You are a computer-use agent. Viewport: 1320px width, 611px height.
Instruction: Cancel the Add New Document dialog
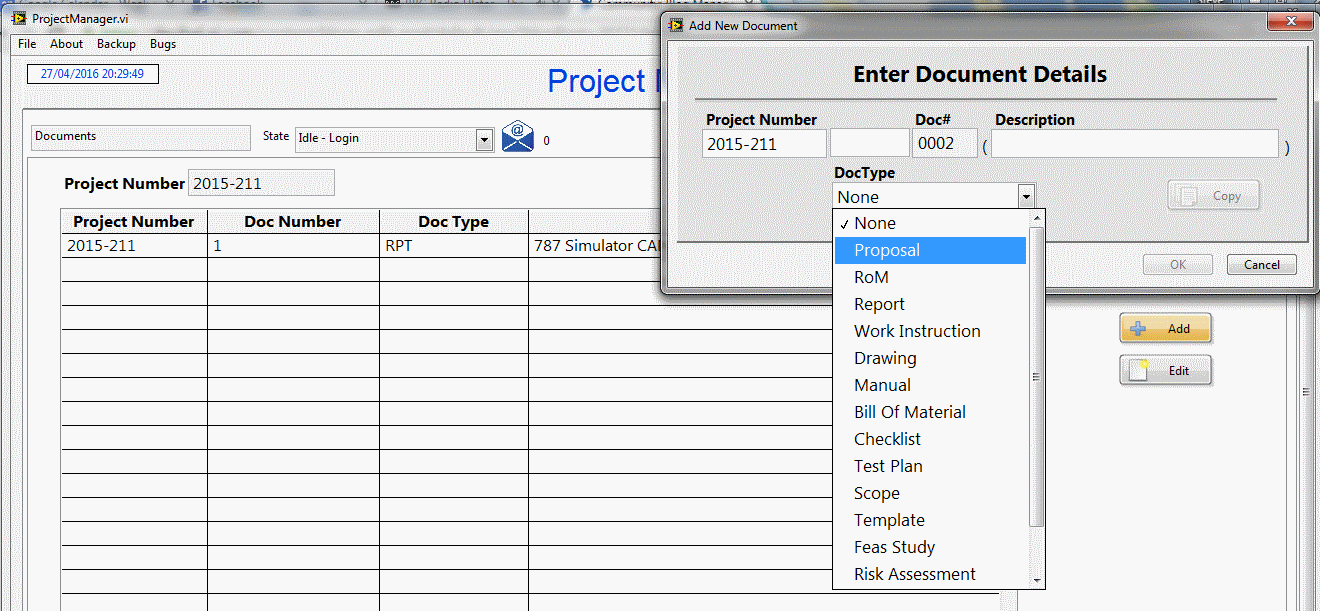(1262, 265)
